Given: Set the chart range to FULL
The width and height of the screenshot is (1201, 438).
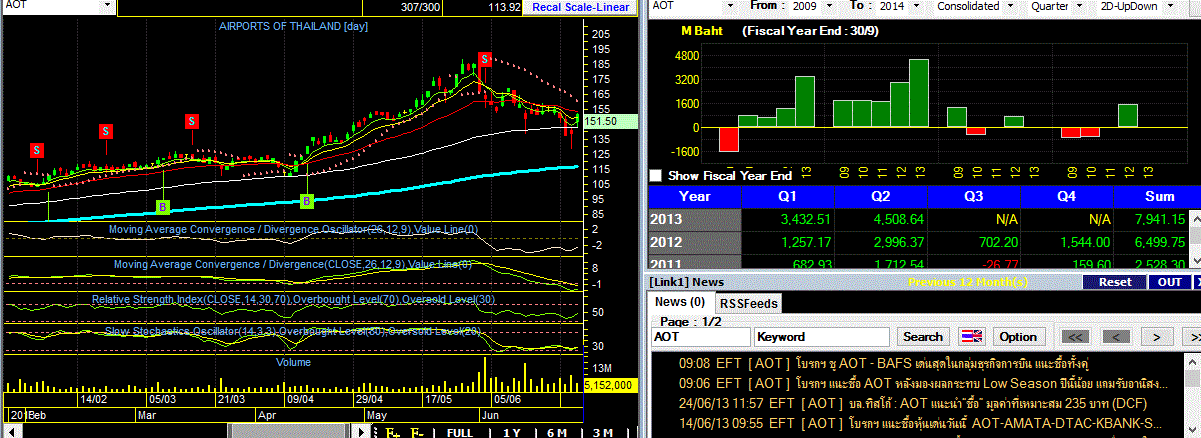Looking at the screenshot, I should click(460, 432).
